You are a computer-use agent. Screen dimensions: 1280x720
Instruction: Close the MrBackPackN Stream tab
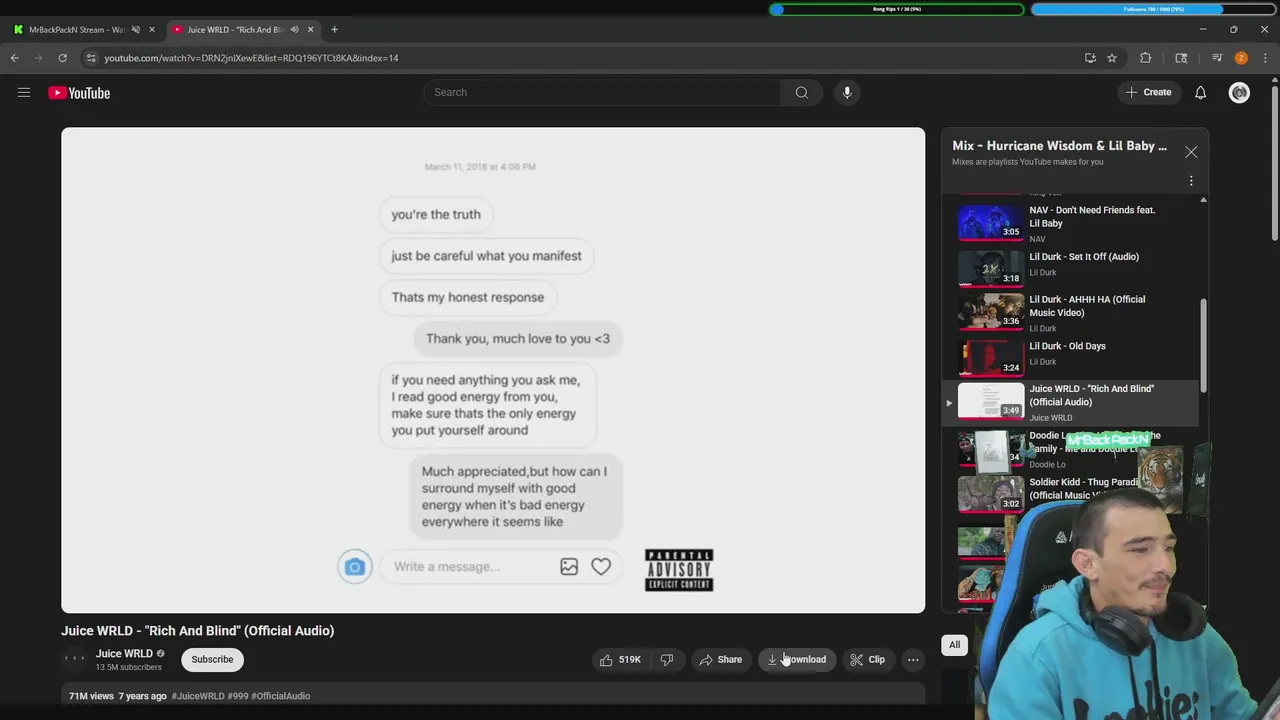point(152,29)
